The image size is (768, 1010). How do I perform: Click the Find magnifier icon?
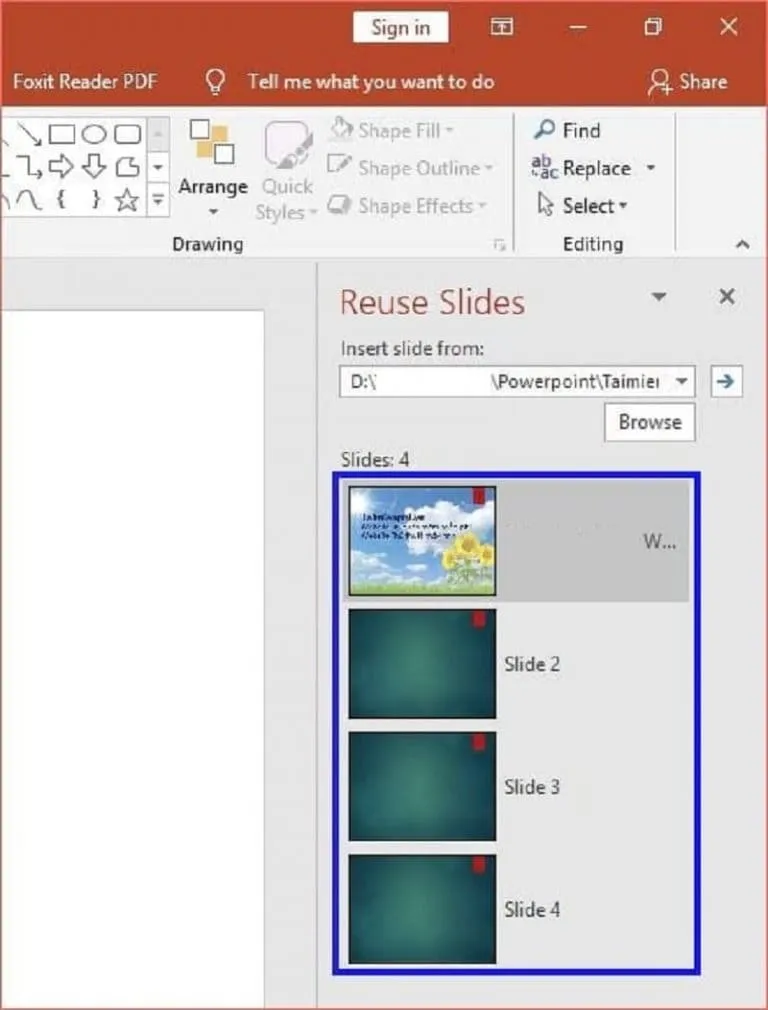pos(544,129)
